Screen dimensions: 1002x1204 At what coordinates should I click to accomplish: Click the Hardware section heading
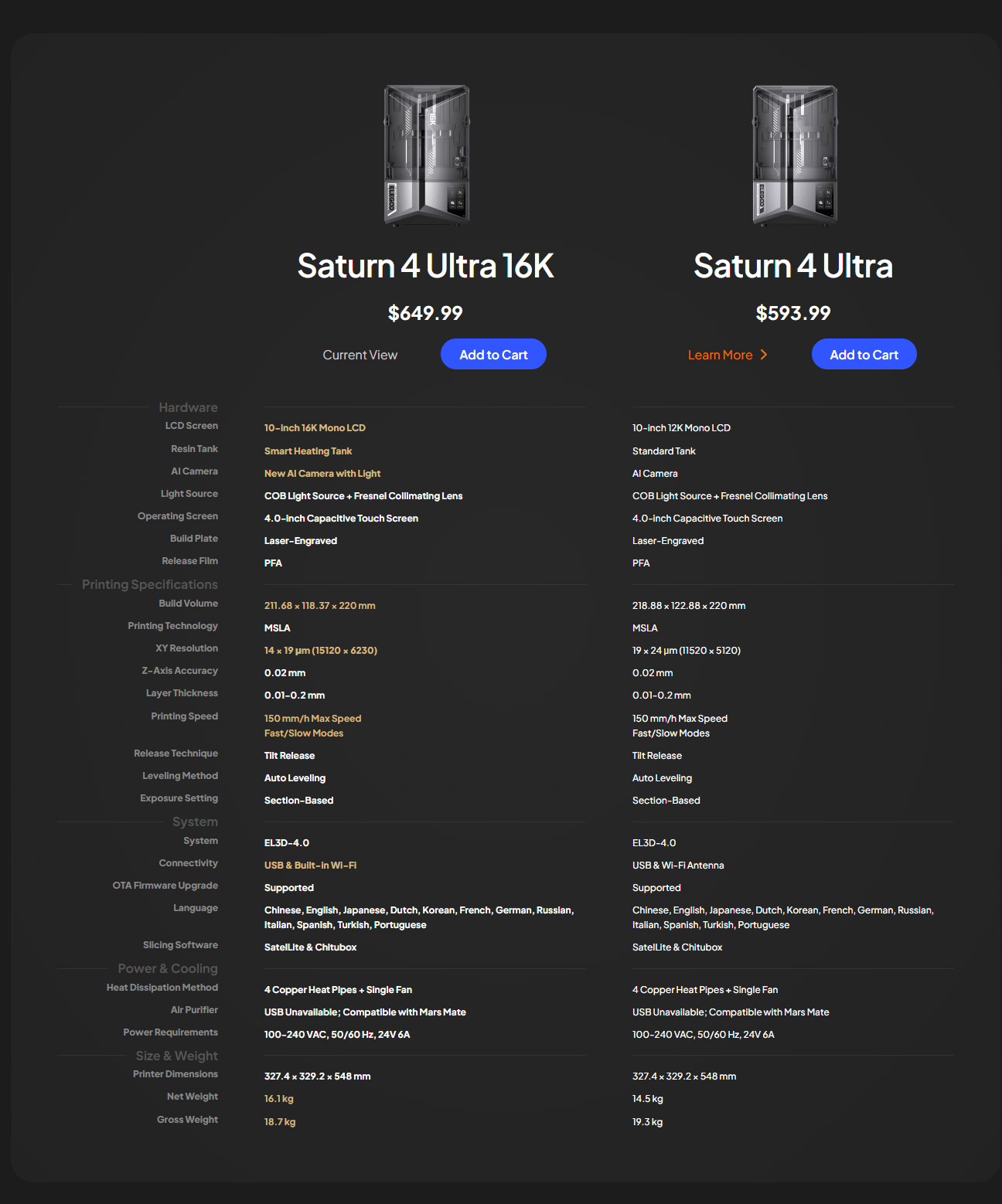pos(188,407)
